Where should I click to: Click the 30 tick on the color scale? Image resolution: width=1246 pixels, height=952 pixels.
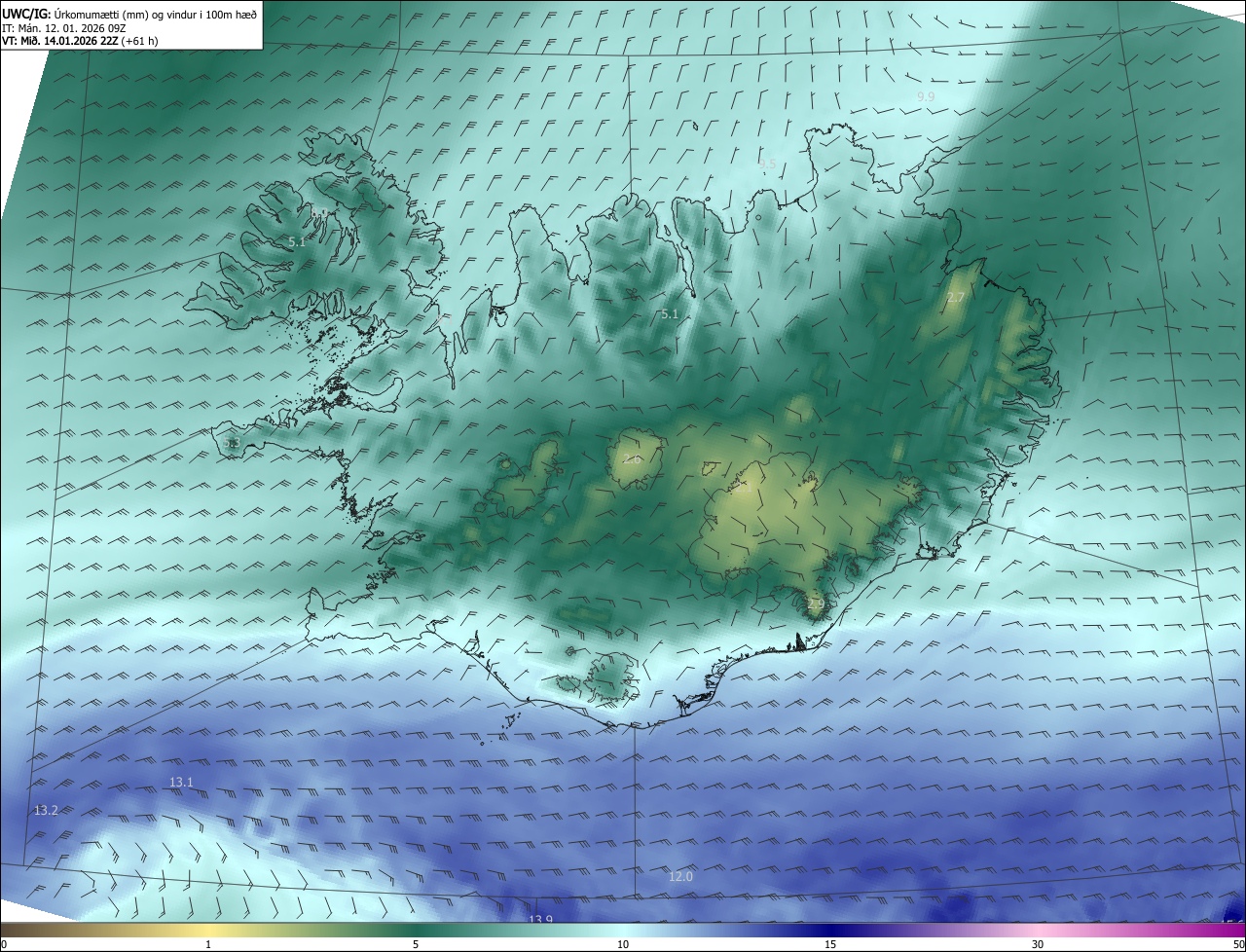1038,944
